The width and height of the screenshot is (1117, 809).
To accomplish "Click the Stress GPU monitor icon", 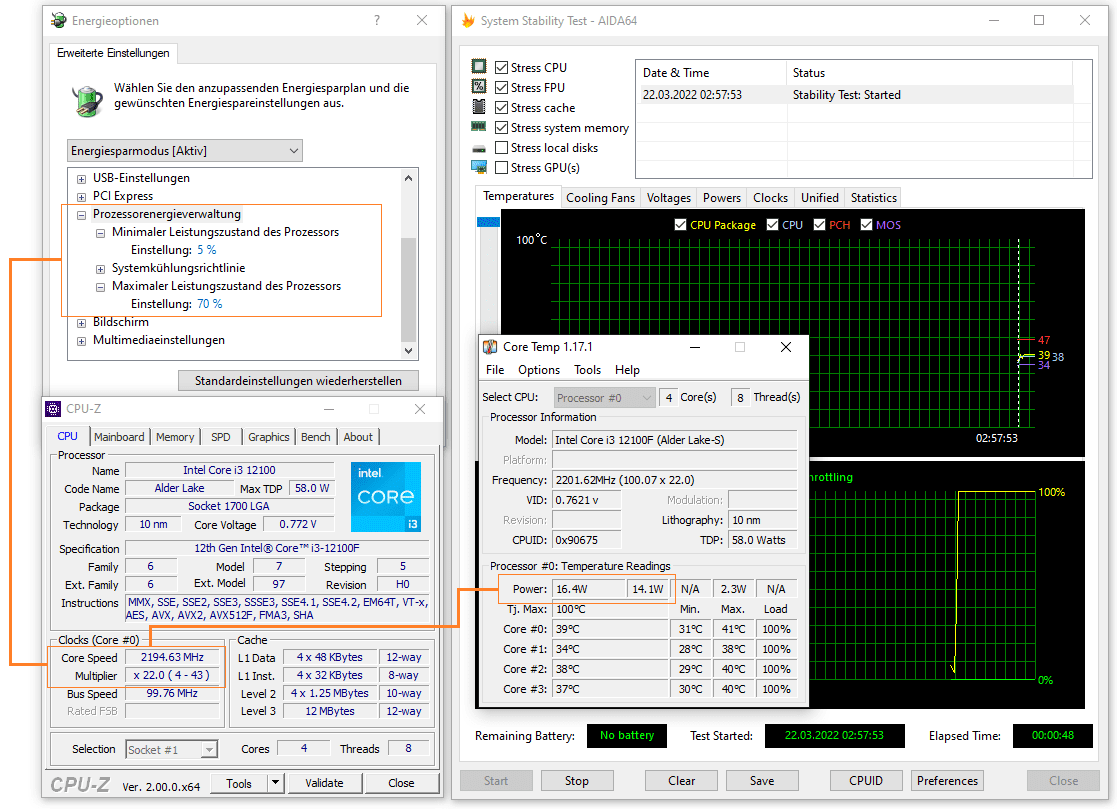I will coord(479,167).
